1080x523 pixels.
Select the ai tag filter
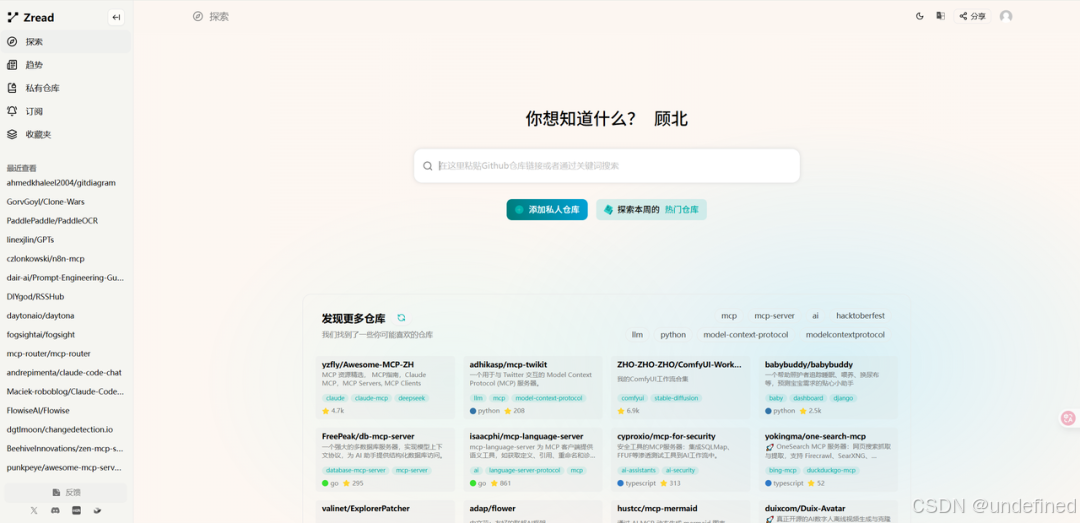pos(815,316)
